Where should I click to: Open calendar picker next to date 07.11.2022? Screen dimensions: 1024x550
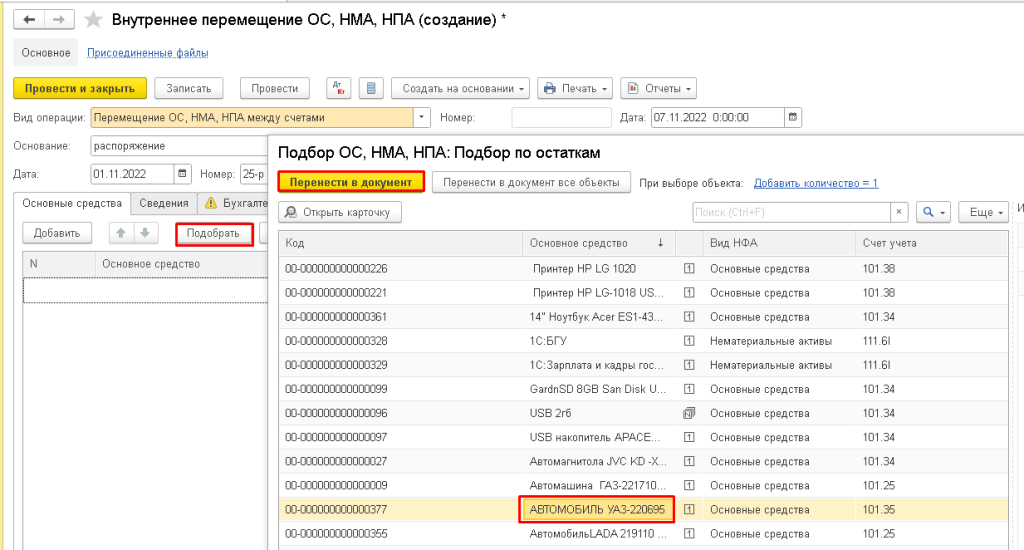[x=793, y=117]
